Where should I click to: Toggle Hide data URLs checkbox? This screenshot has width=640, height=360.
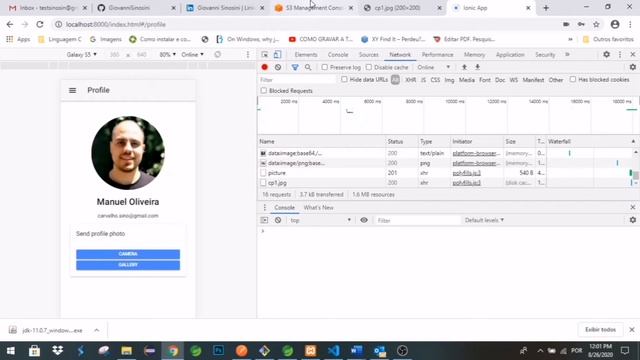click(344, 80)
